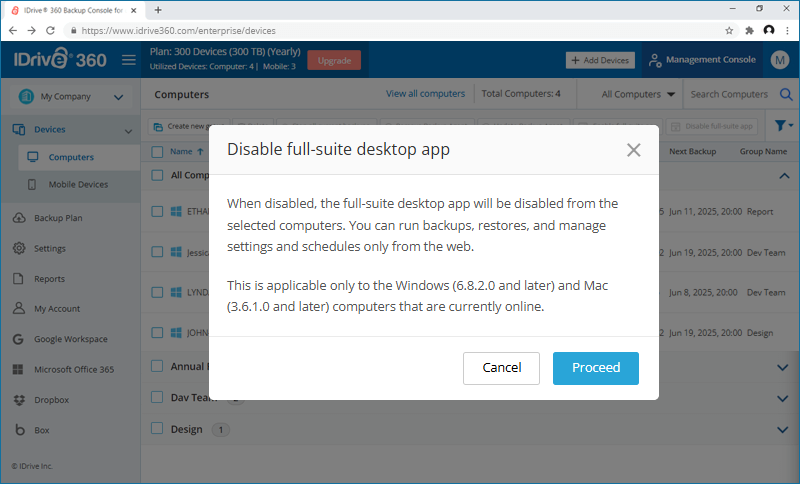Screen dimensions: 800x484
Task: Open Settings in the sidebar
Action: [x=49, y=248]
